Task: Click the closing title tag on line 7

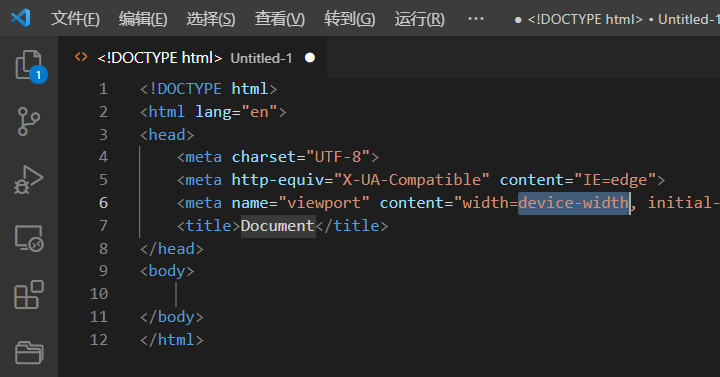Action: click(x=352, y=226)
